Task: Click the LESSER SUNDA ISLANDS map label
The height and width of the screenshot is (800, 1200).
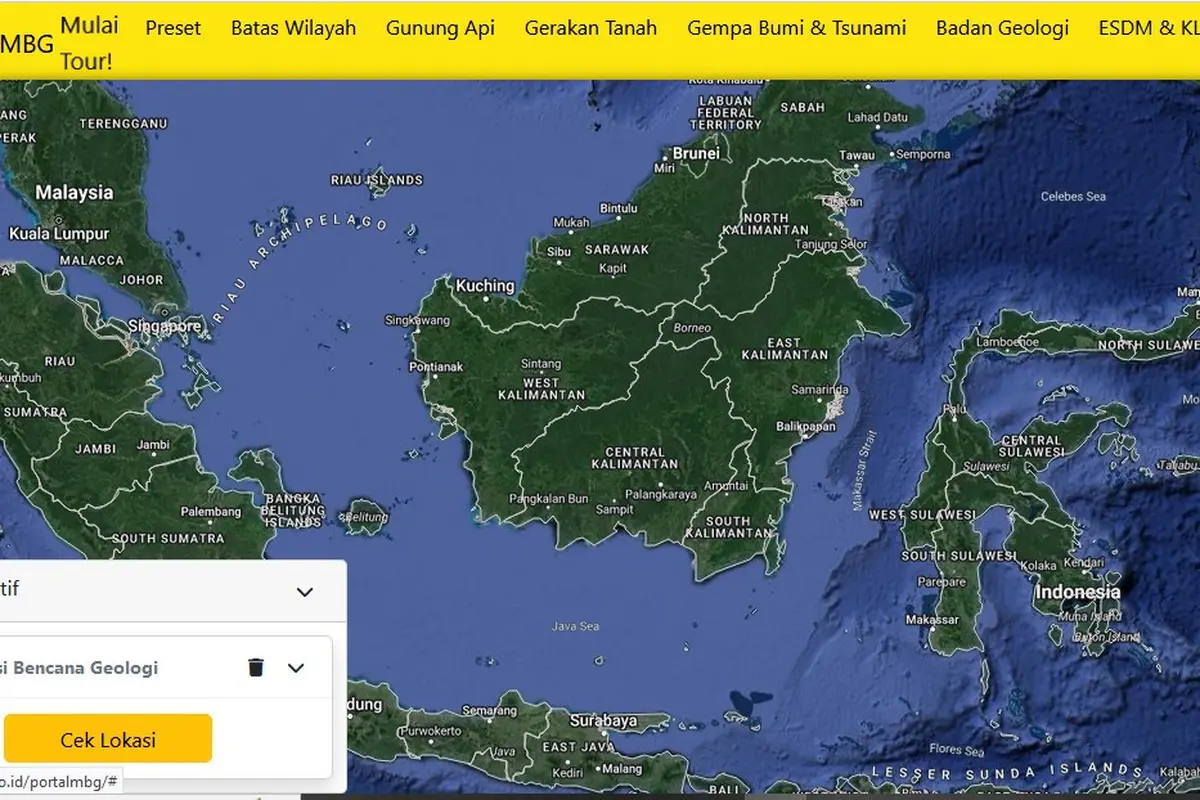Action: (1007, 772)
